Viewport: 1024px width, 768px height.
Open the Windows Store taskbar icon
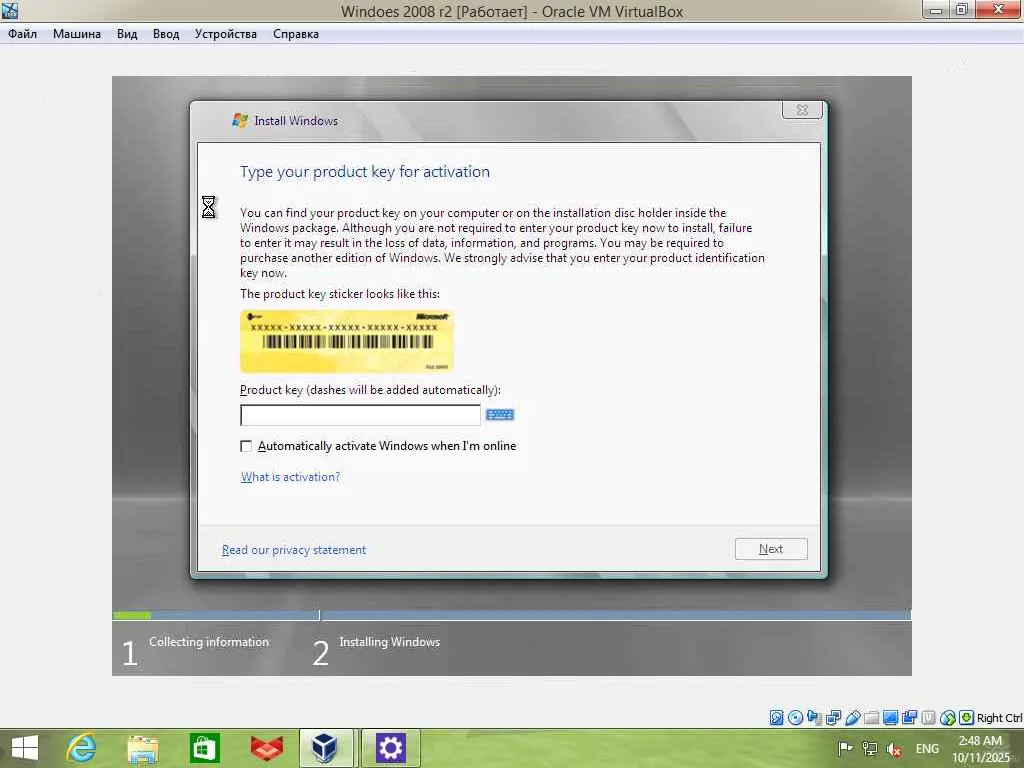[x=204, y=748]
